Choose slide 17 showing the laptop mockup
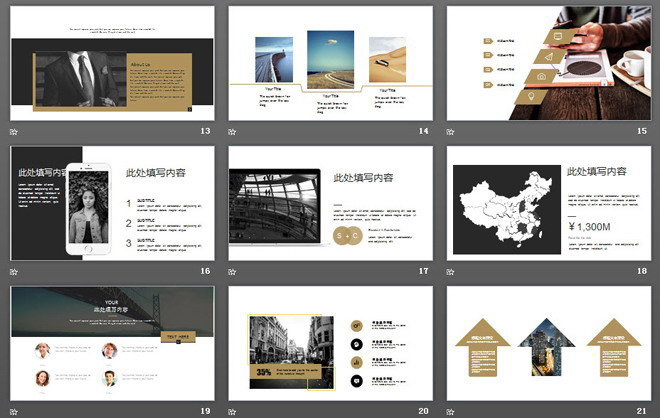 [330, 203]
